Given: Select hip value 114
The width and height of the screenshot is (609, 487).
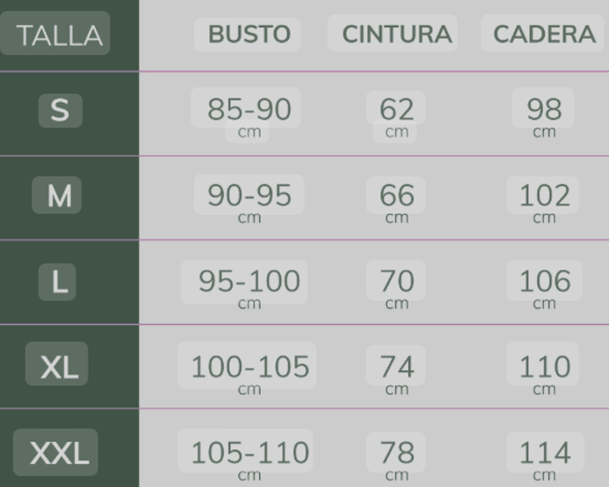Looking at the screenshot, I should 544,453.
